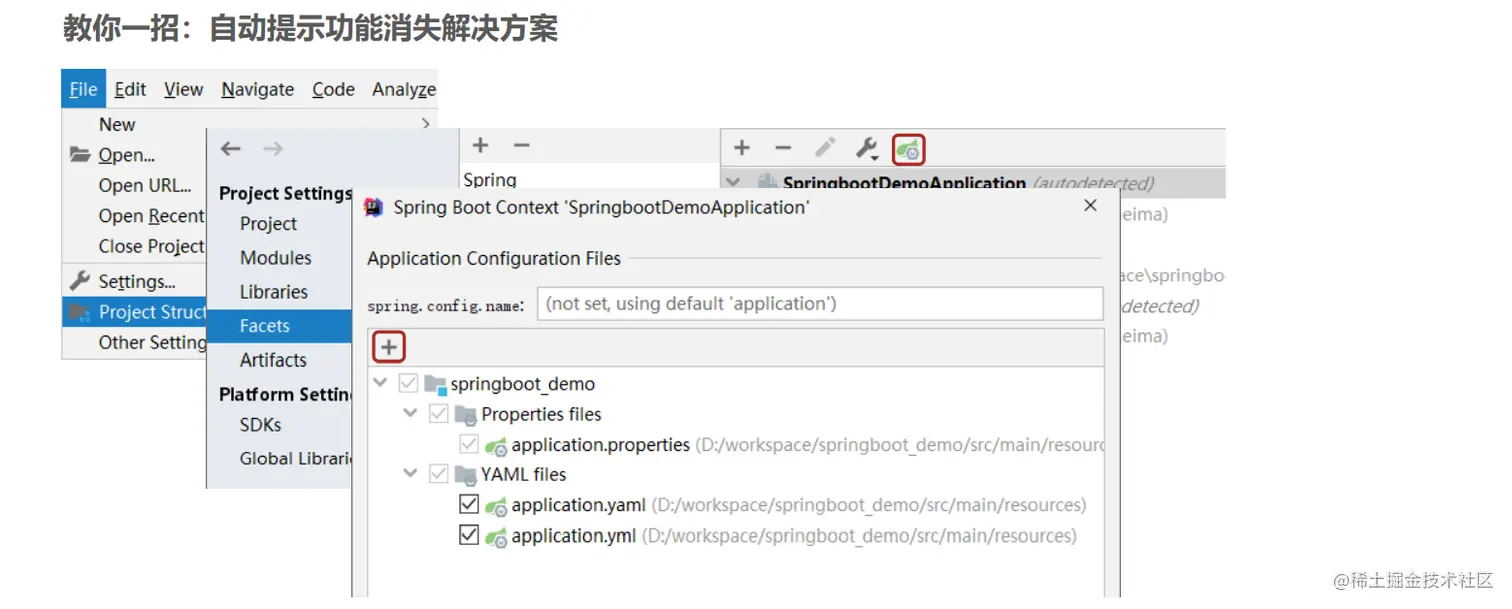
Task: Open the Analyze menu
Action: [x=404, y=89]
